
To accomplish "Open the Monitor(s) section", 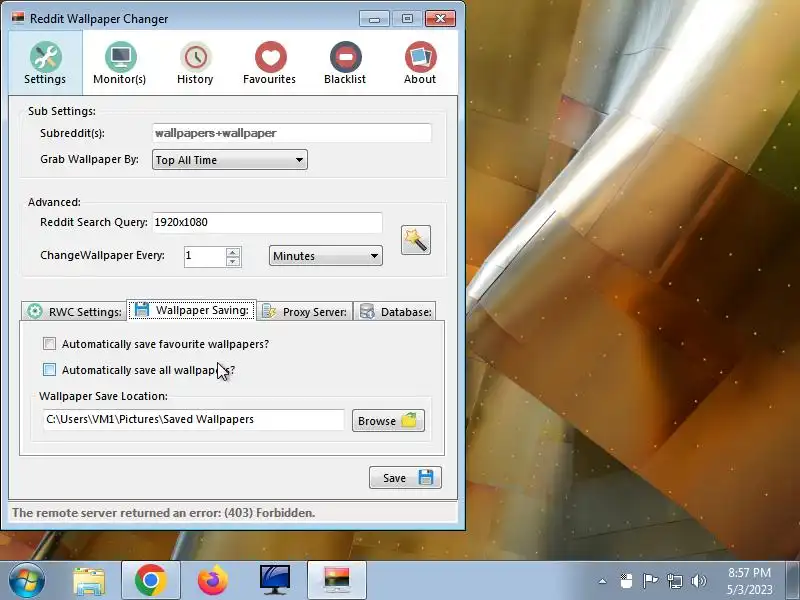I will [x=120, y=63].
